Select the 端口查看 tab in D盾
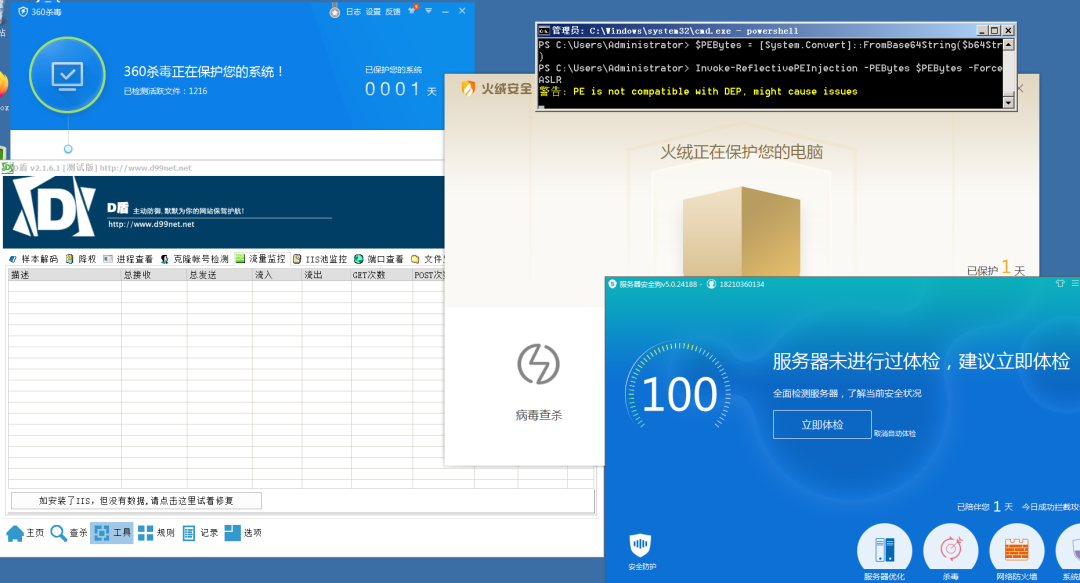Screen dimensions: 1080x583 pos(379,259)
